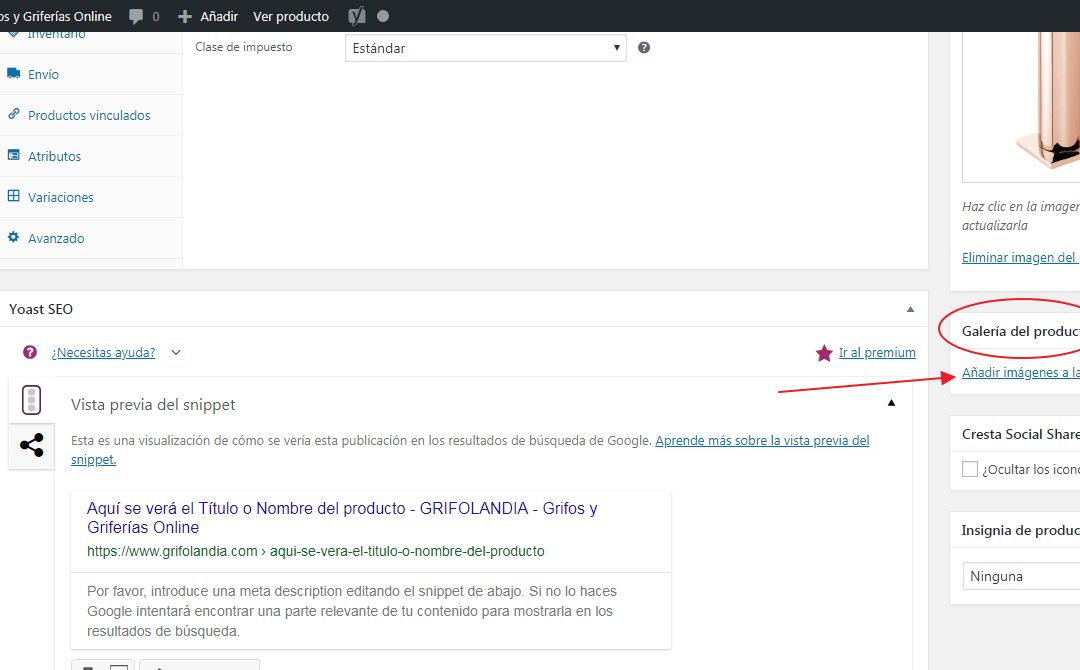Click Añadir in the admin bar
This screenshot has width=1080, height=670.
219,16
